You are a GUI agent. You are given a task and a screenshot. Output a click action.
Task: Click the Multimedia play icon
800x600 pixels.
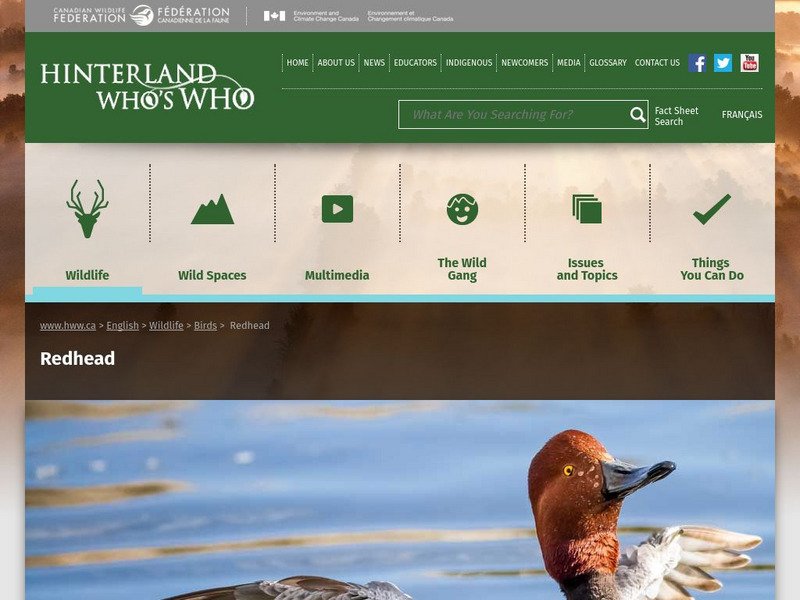tap(337, 209)
